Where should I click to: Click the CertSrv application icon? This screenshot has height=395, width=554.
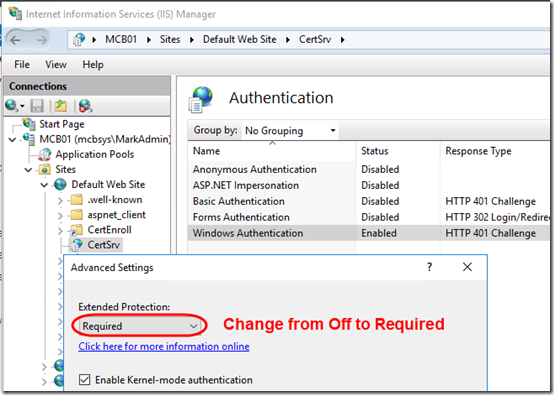click(76, 245)
